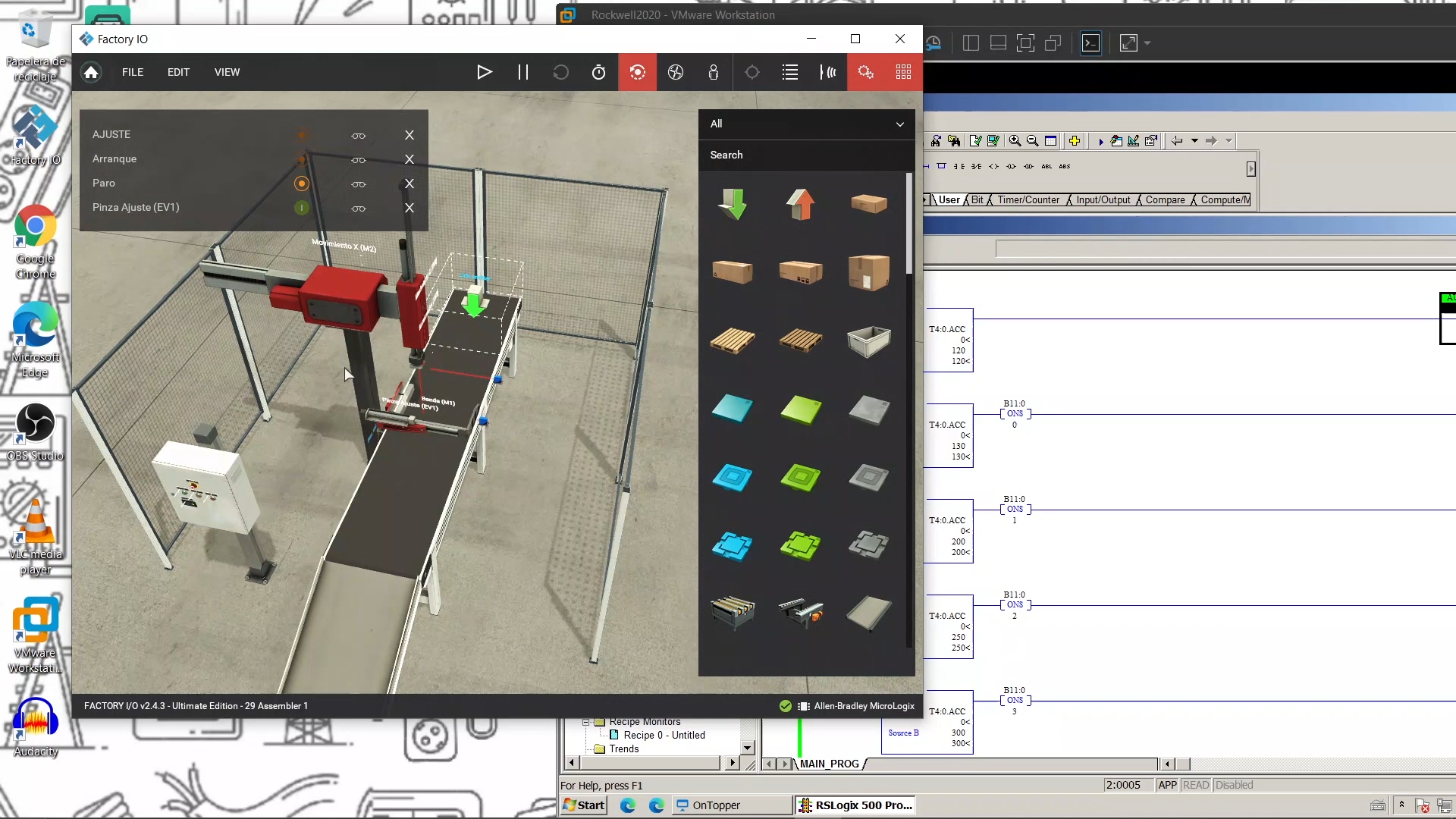
Task: Click the Search field in parts palette
Action: [807, 155]
